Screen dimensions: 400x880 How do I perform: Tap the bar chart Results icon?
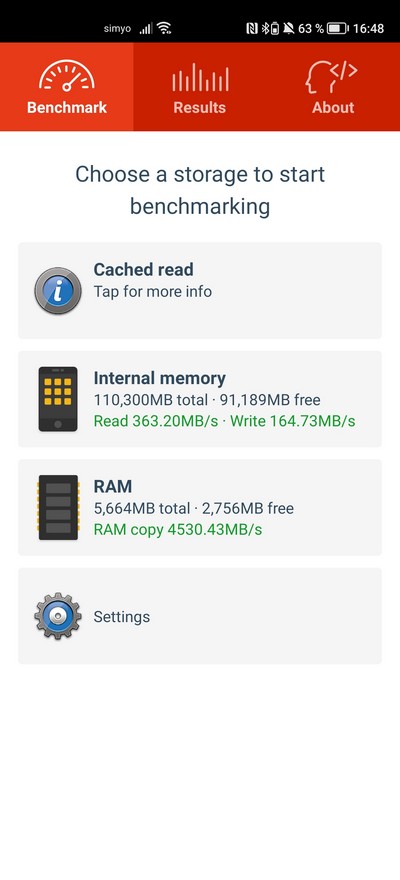pyautogui.click(x=200, y=77)
